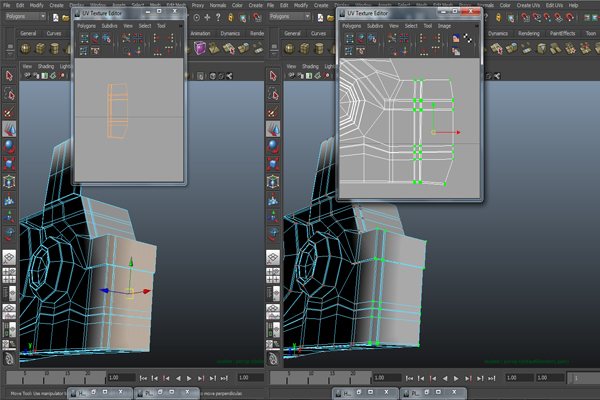
Task: Select the Rotate tool in right toolbox
Action: pyautogui.click(x=273, y=147)
